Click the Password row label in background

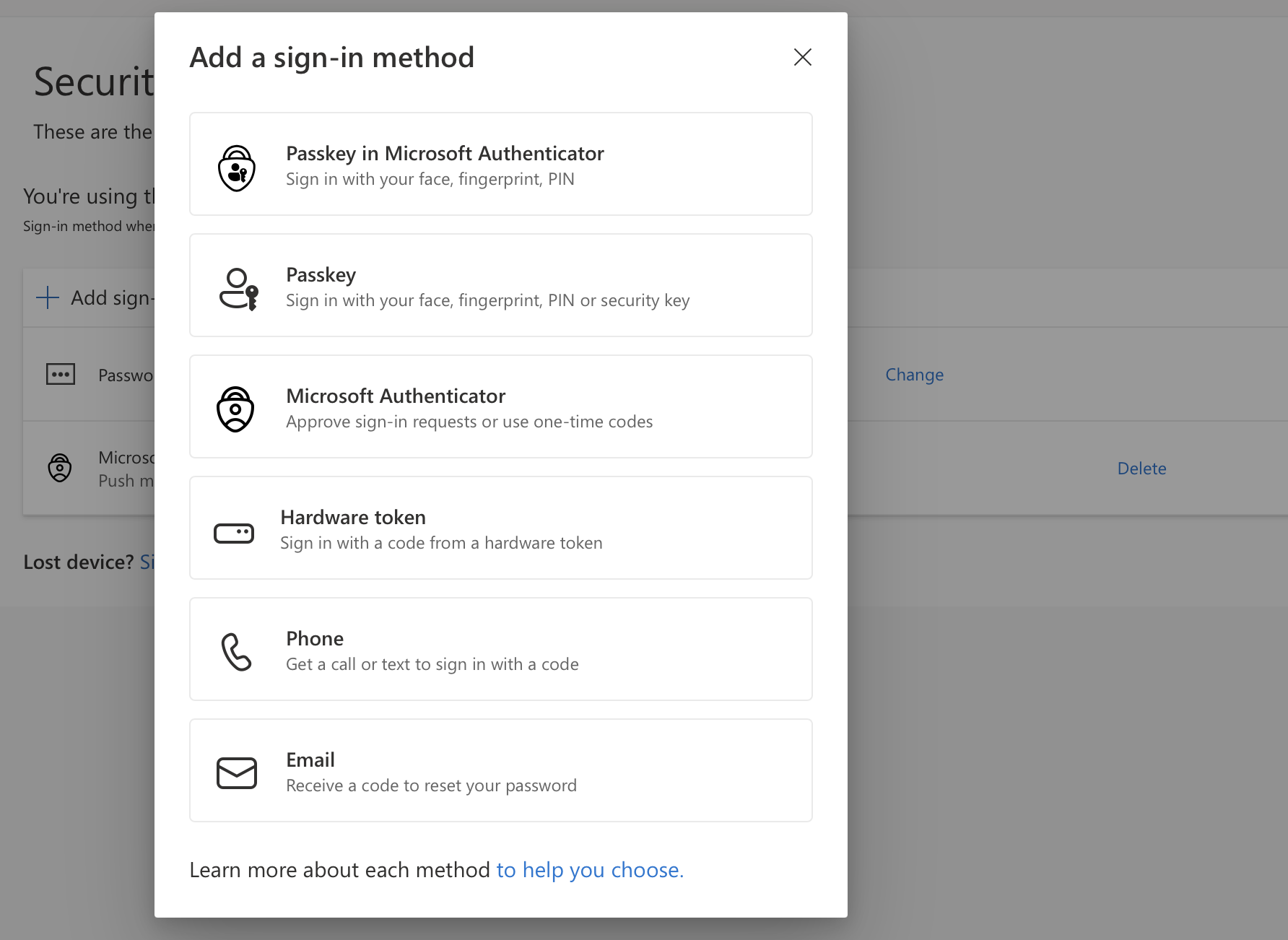(126, 375)
